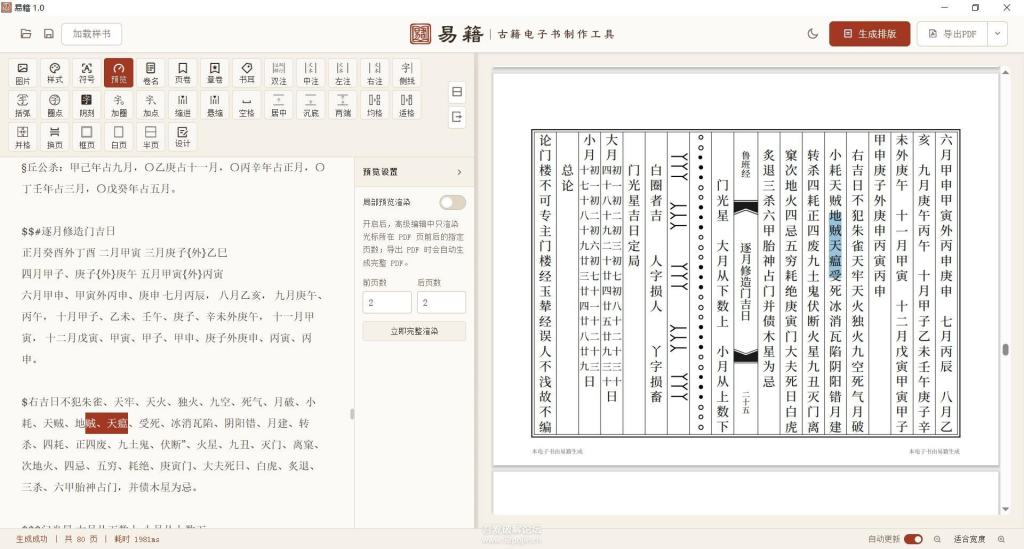Click the editor text line starting §丘公杀

coord(173,168)
